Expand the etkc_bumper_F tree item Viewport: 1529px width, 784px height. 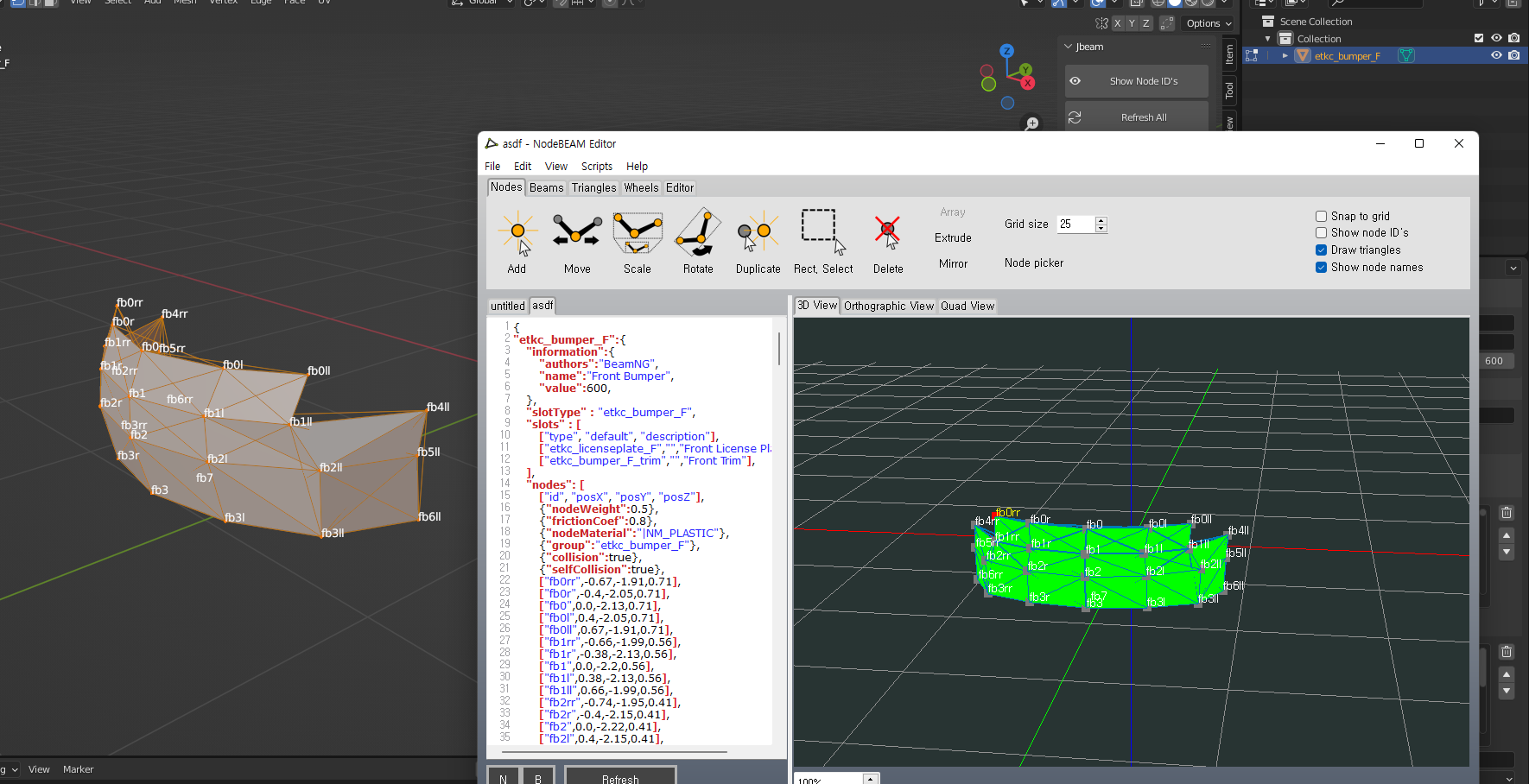coord(1285,56)
